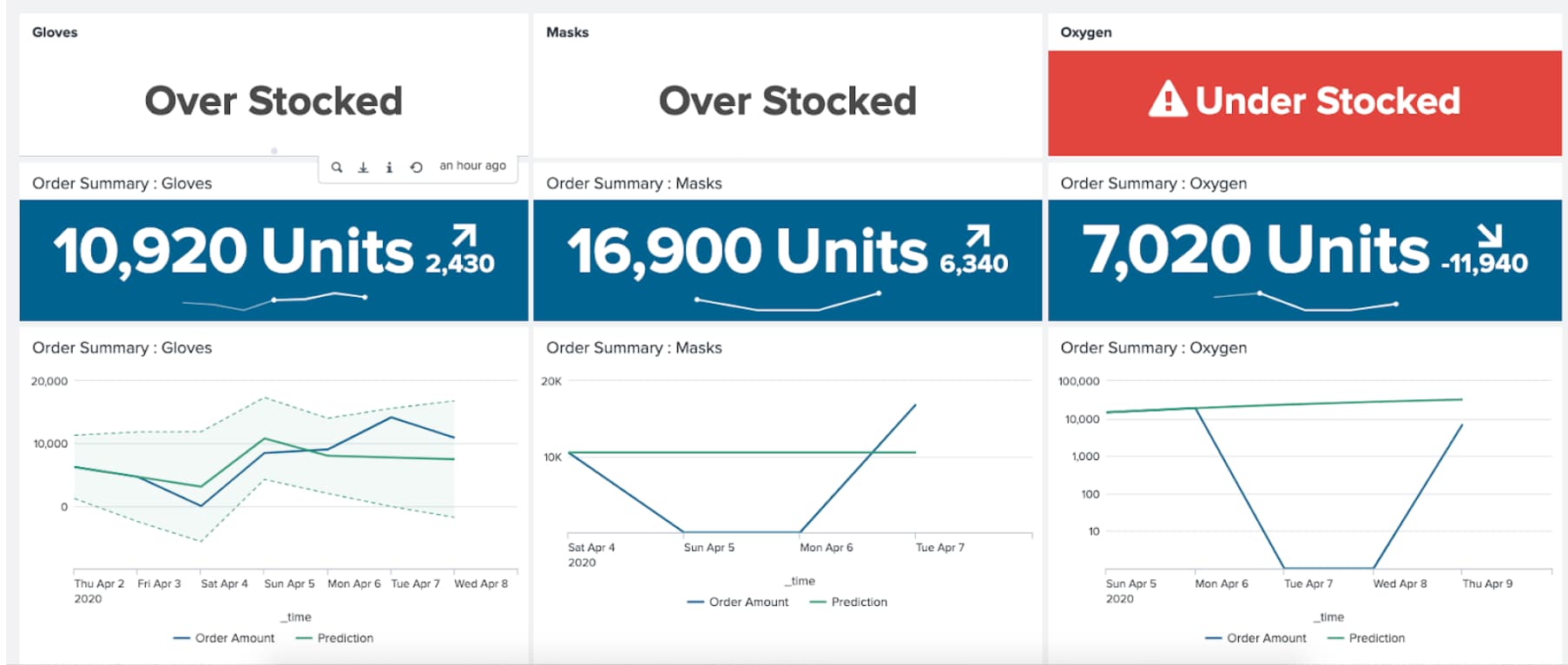1568x665 pixels.
Task: Toggle 'Prediction' legend in Oxygen chart
Action: click(1367, 638)
